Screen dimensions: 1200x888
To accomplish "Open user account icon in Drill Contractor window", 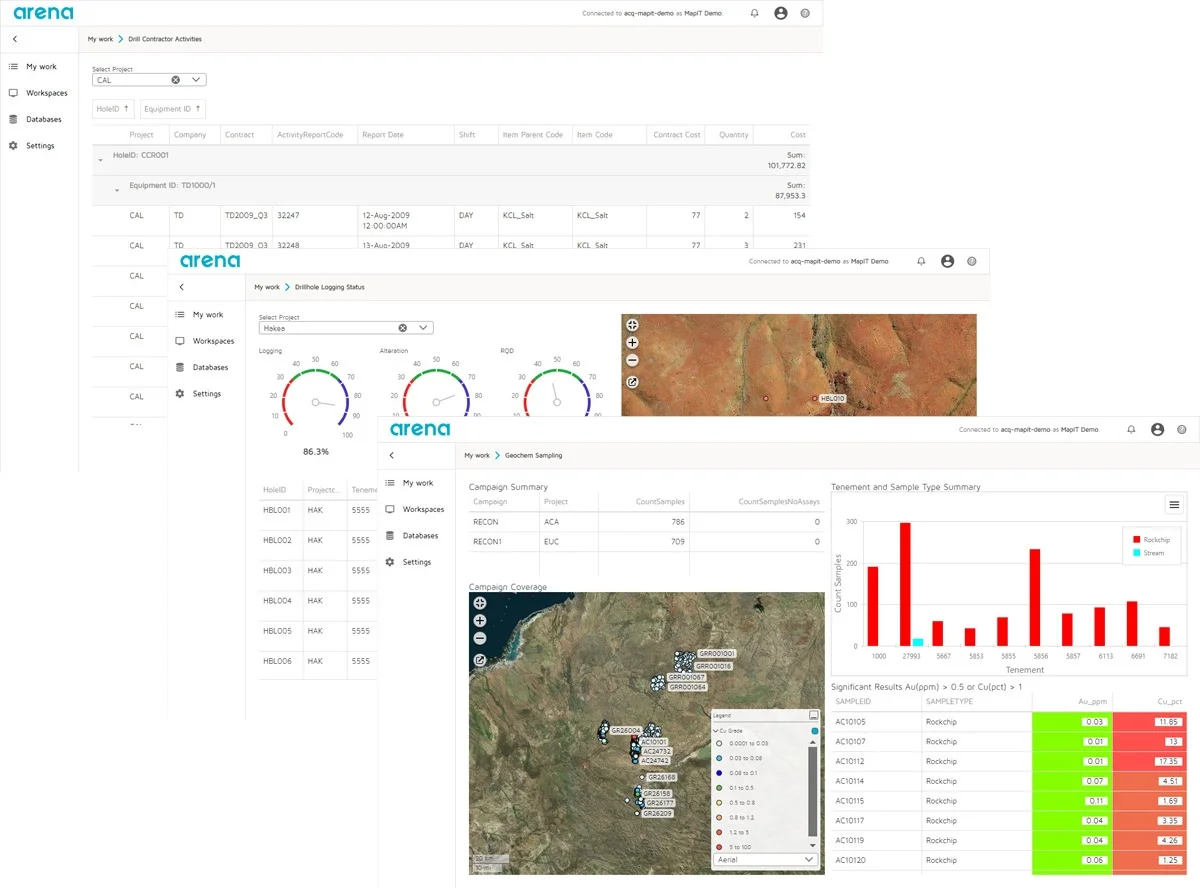I will click(781, 14).
